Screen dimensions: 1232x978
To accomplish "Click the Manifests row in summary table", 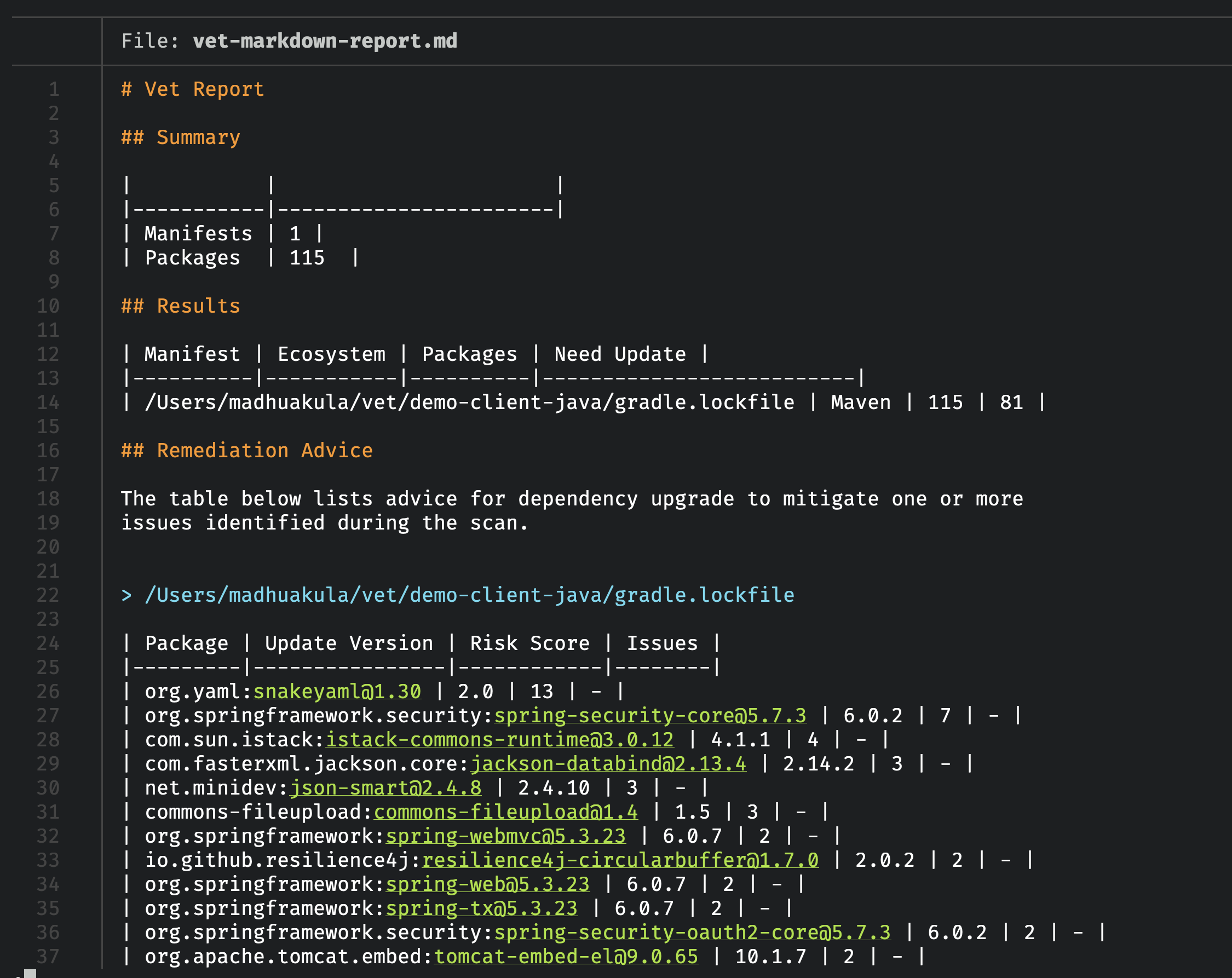I will coord(223,234).
